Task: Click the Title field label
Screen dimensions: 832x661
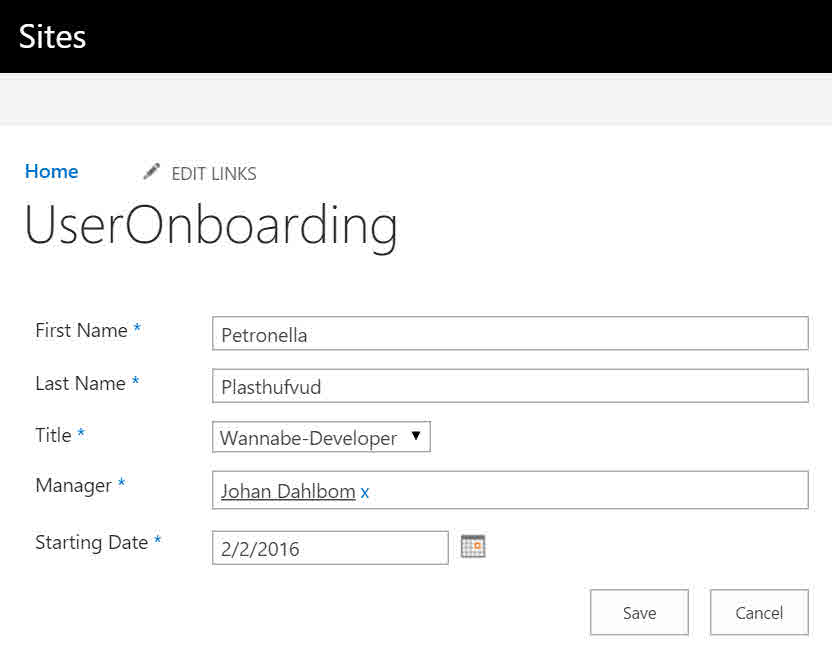Action: click(53, 435)
